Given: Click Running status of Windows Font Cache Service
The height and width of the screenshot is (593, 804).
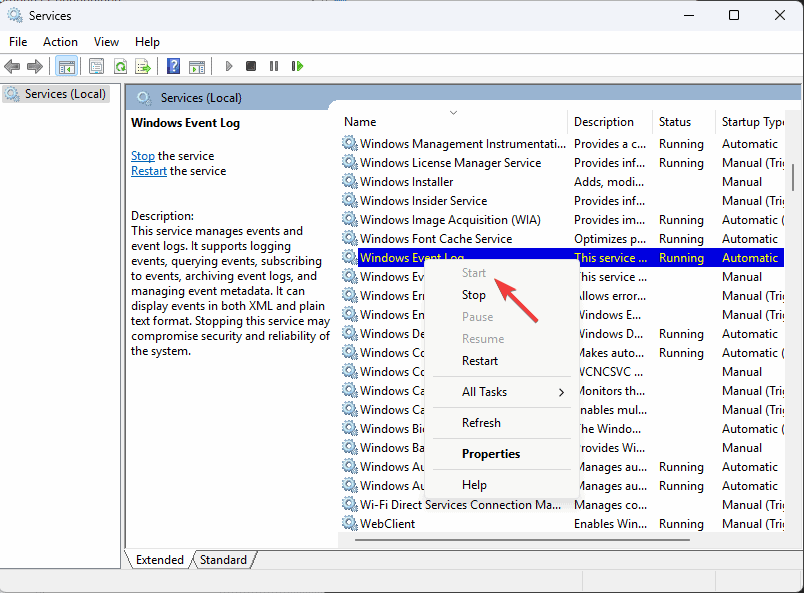Looking at the screenshot, I should [681, 239].
